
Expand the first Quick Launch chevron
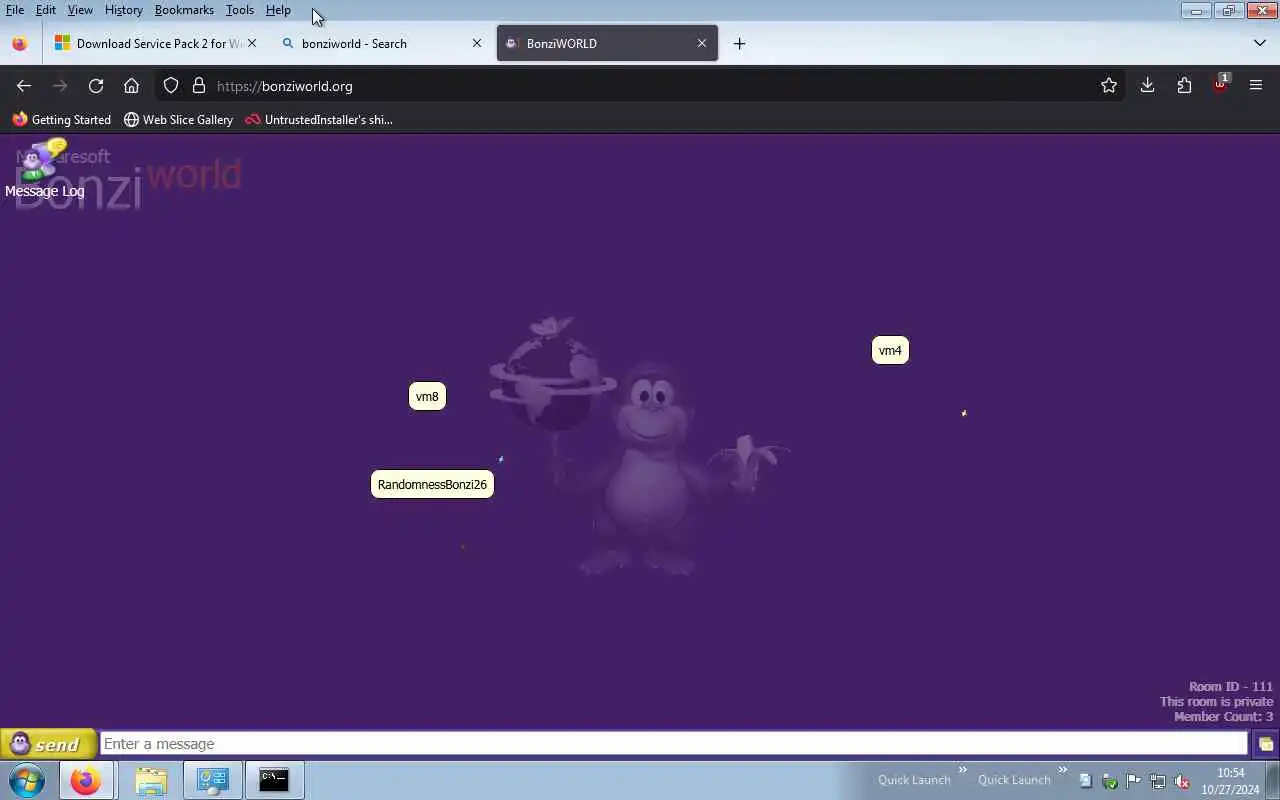(963, 770)
